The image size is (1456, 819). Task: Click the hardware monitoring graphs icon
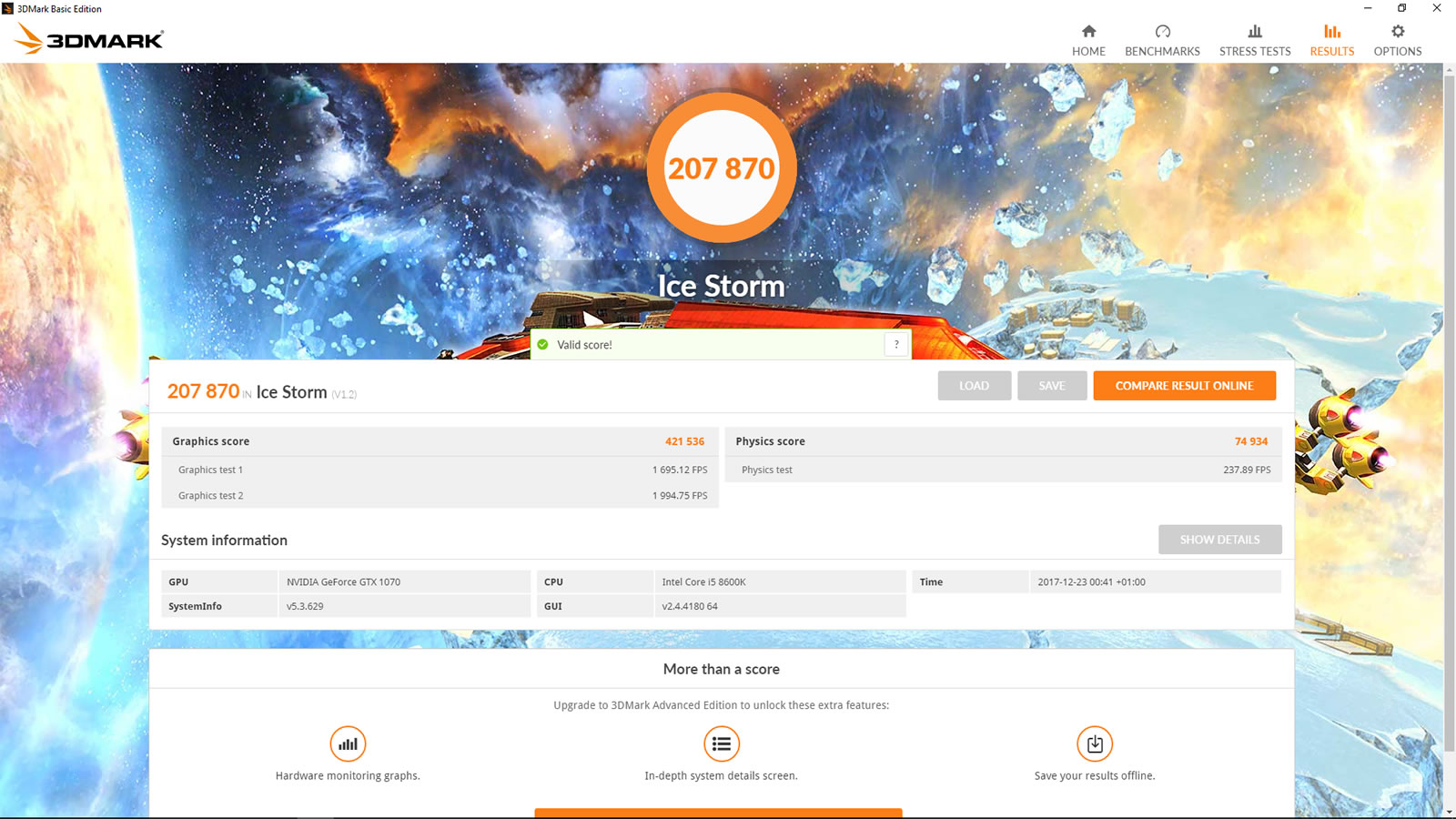tap(348, 744)
